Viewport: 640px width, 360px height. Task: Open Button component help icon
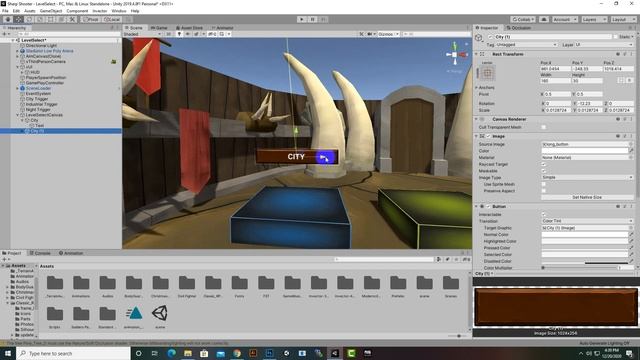[x=618, y=207]
